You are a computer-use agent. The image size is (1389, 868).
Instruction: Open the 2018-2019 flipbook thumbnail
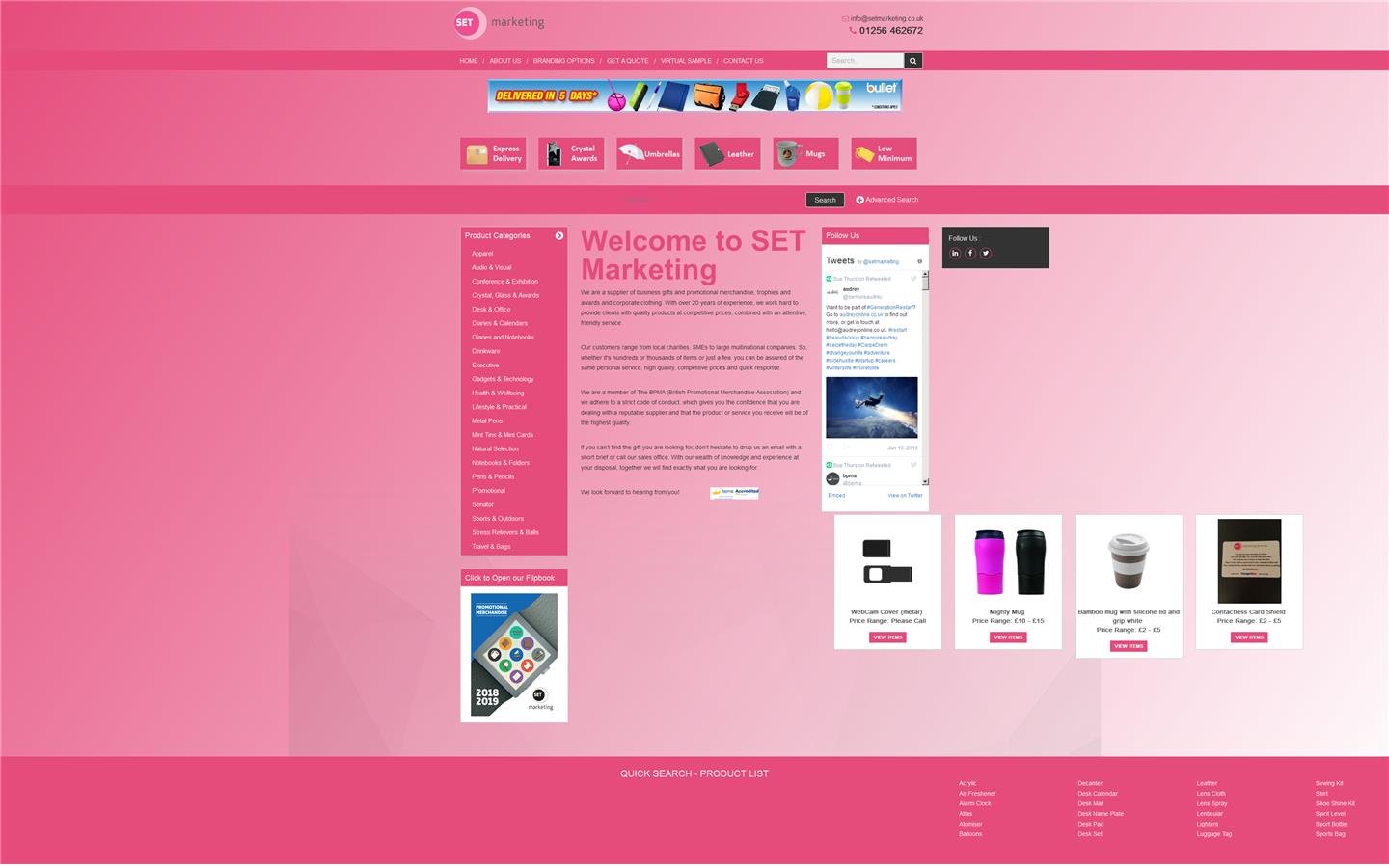click(513, 655)
